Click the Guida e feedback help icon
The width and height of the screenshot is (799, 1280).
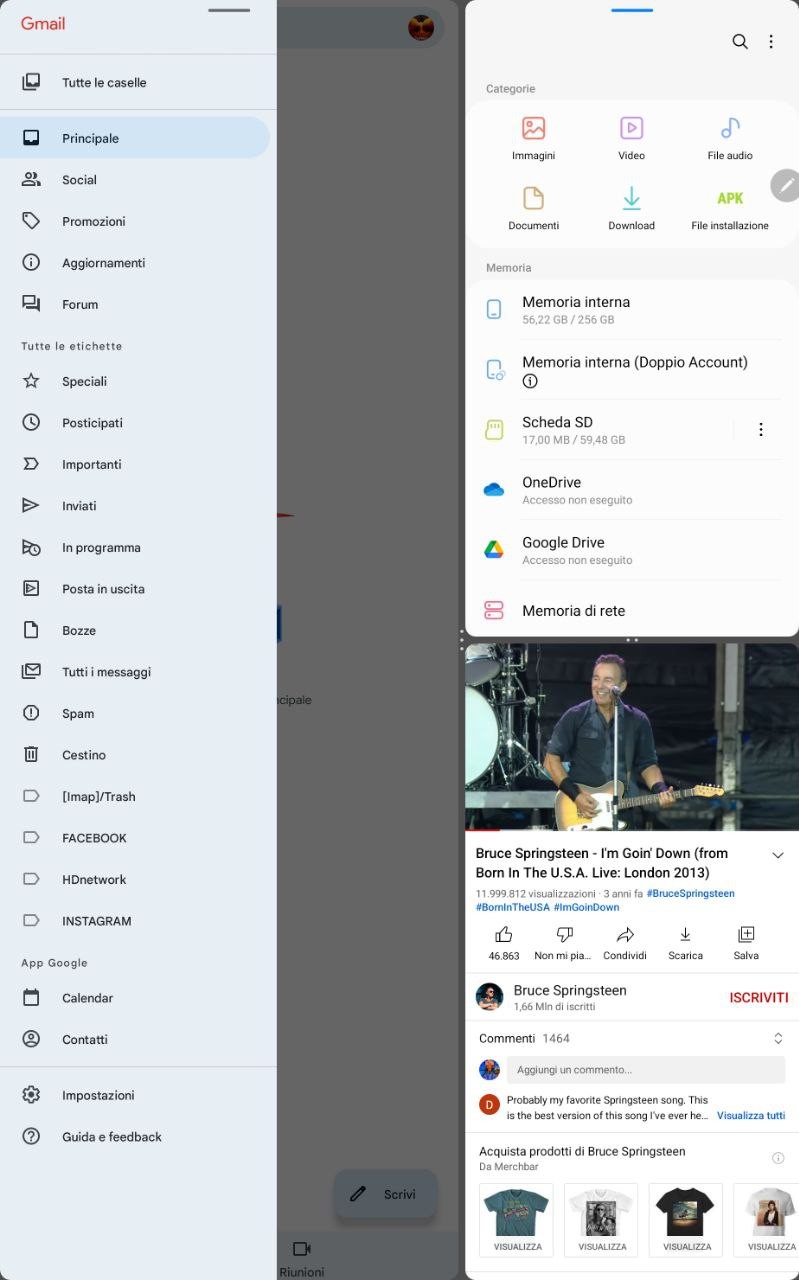[x=31, y=1136]
